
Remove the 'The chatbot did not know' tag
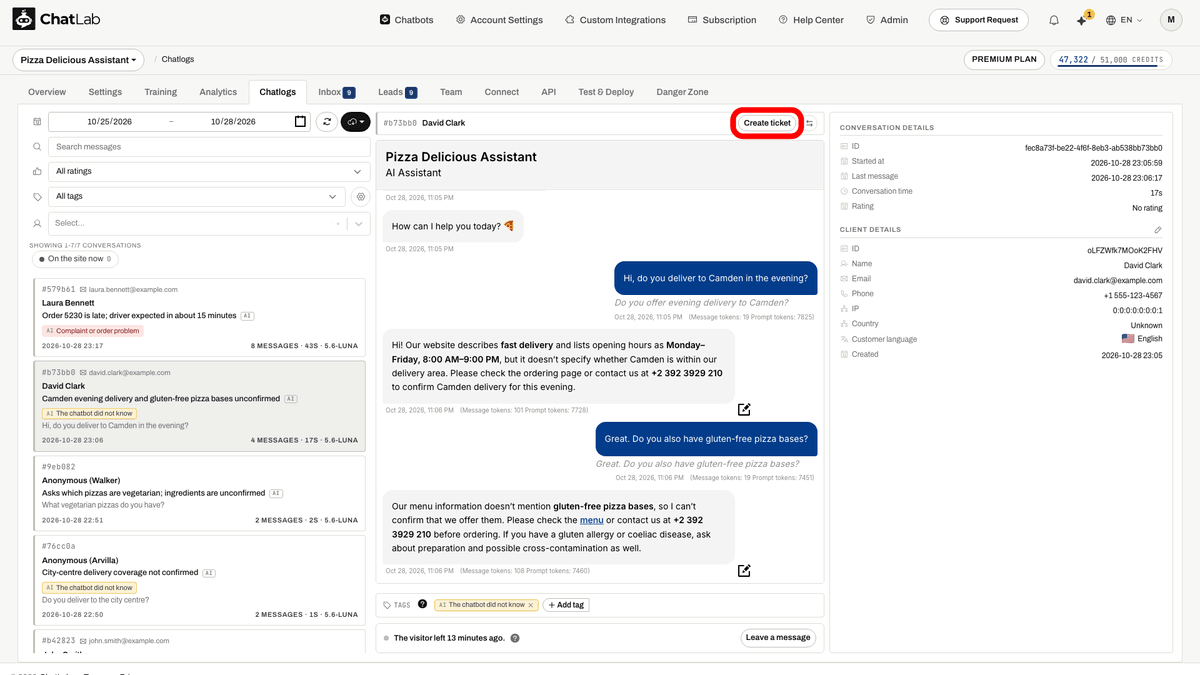pyautogui.click(x=532, y=605)
